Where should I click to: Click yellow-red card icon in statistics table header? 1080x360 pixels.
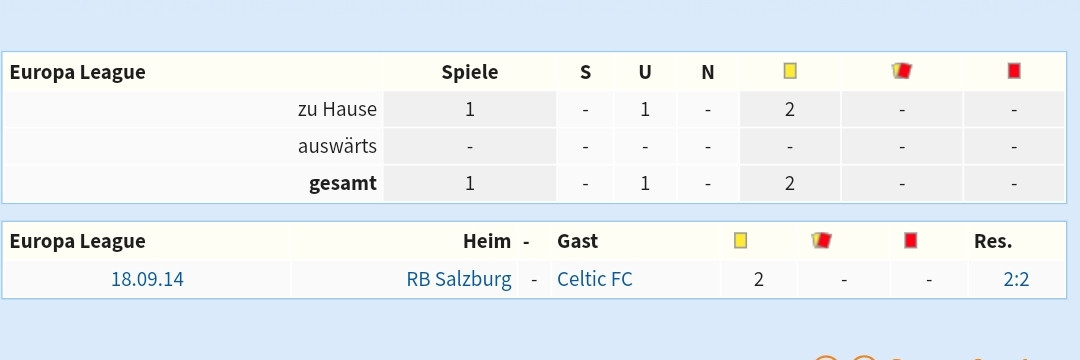pos(902,70)
